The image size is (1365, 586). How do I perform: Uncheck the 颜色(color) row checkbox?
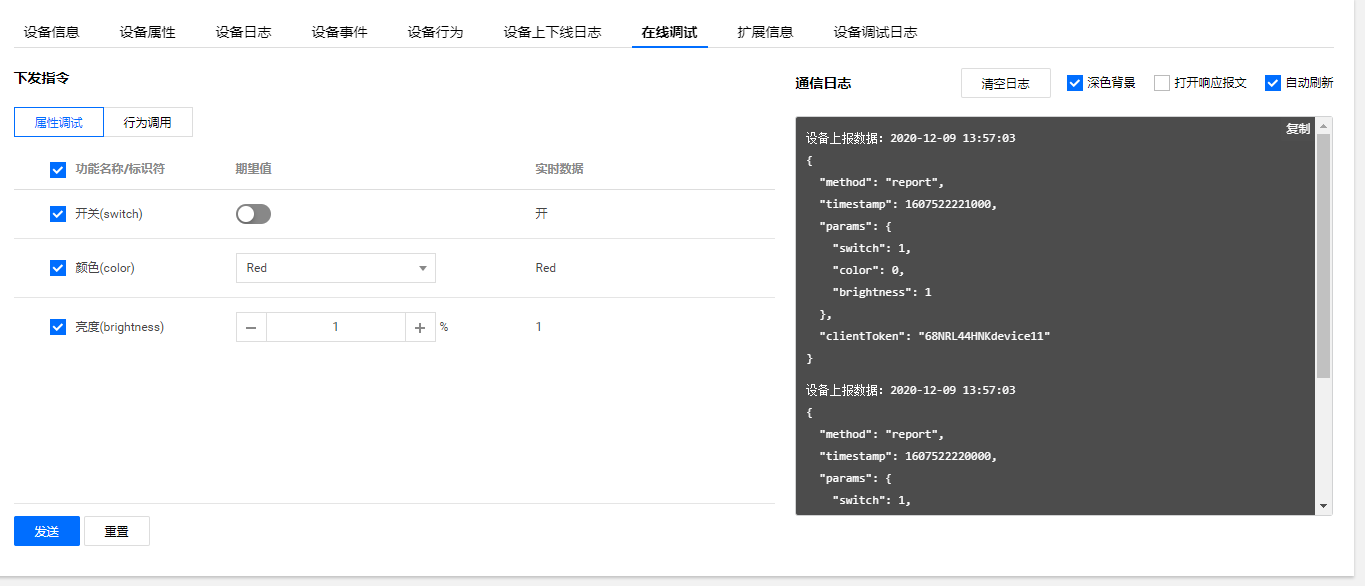pos(58,268)
